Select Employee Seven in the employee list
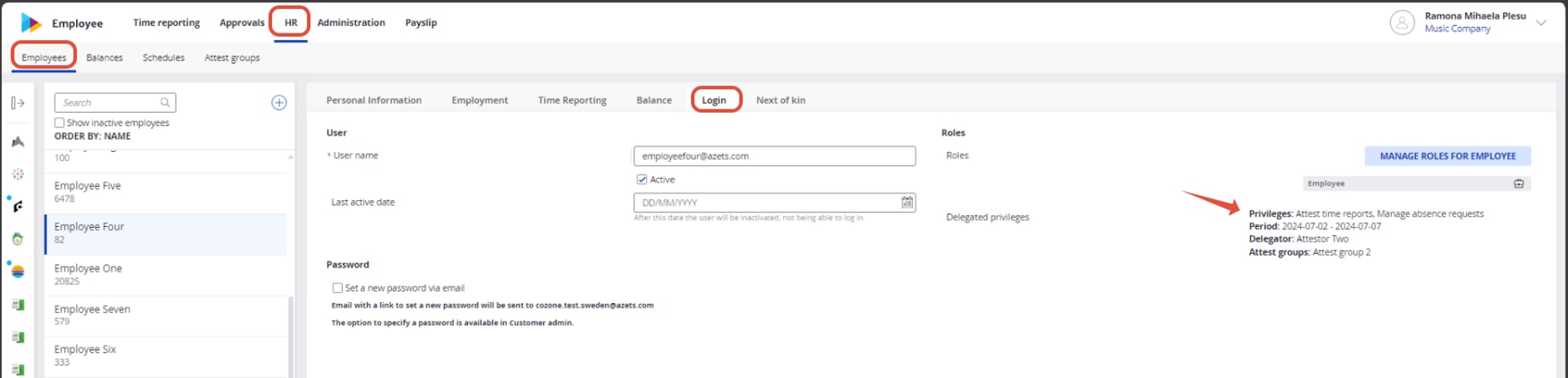The image size is (1568, 378). coord(166,315)
